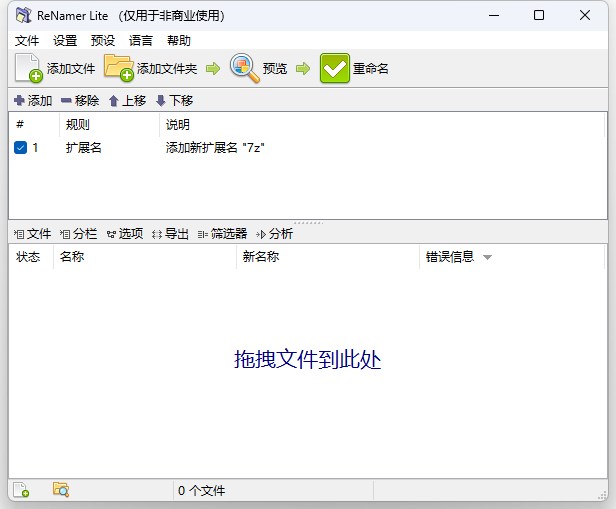Screen dimensions: 616x509
Task: Move rule up with 上移
Action: (x=127, y=101)
